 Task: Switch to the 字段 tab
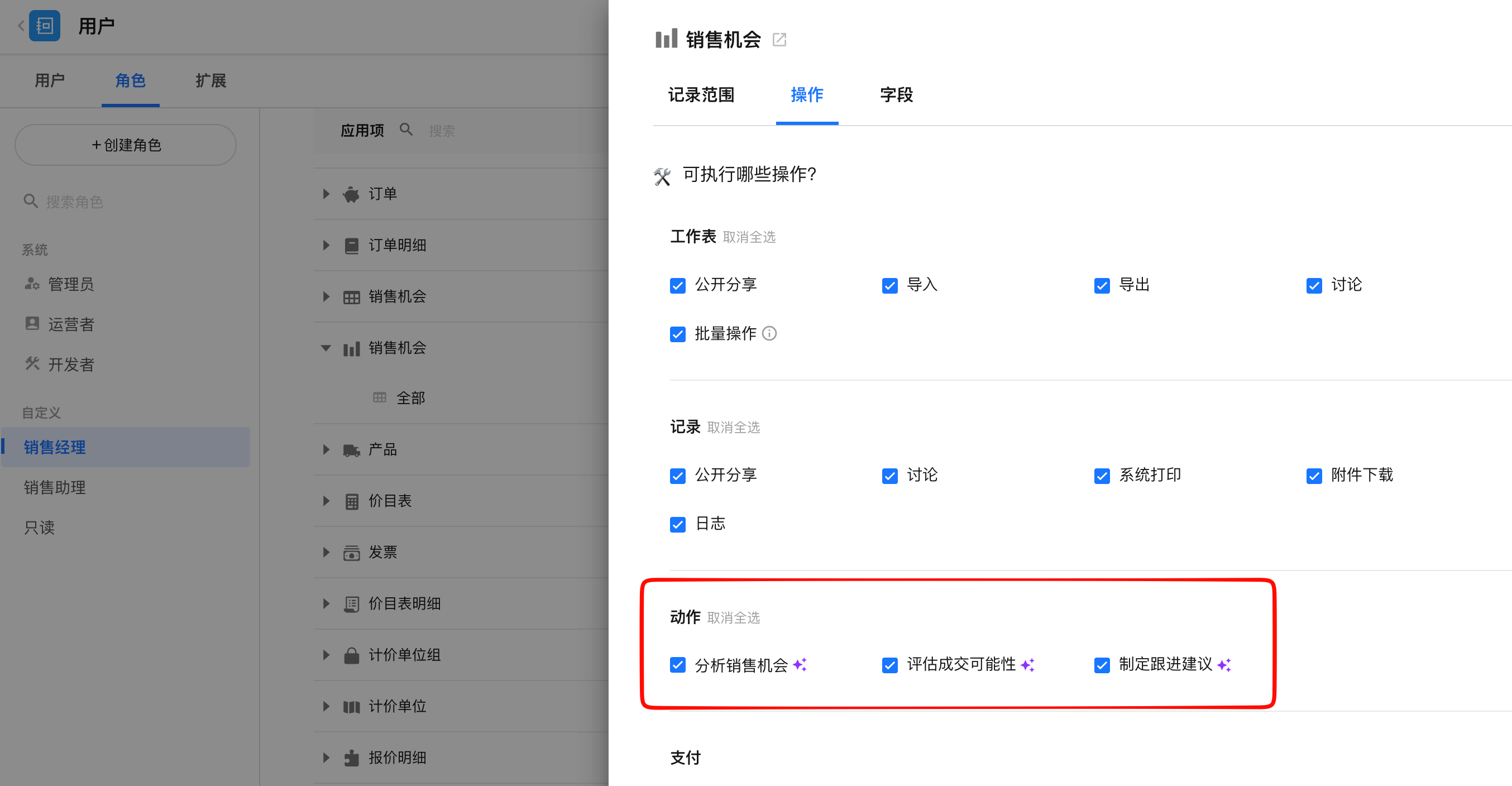[x=896, y=95]
